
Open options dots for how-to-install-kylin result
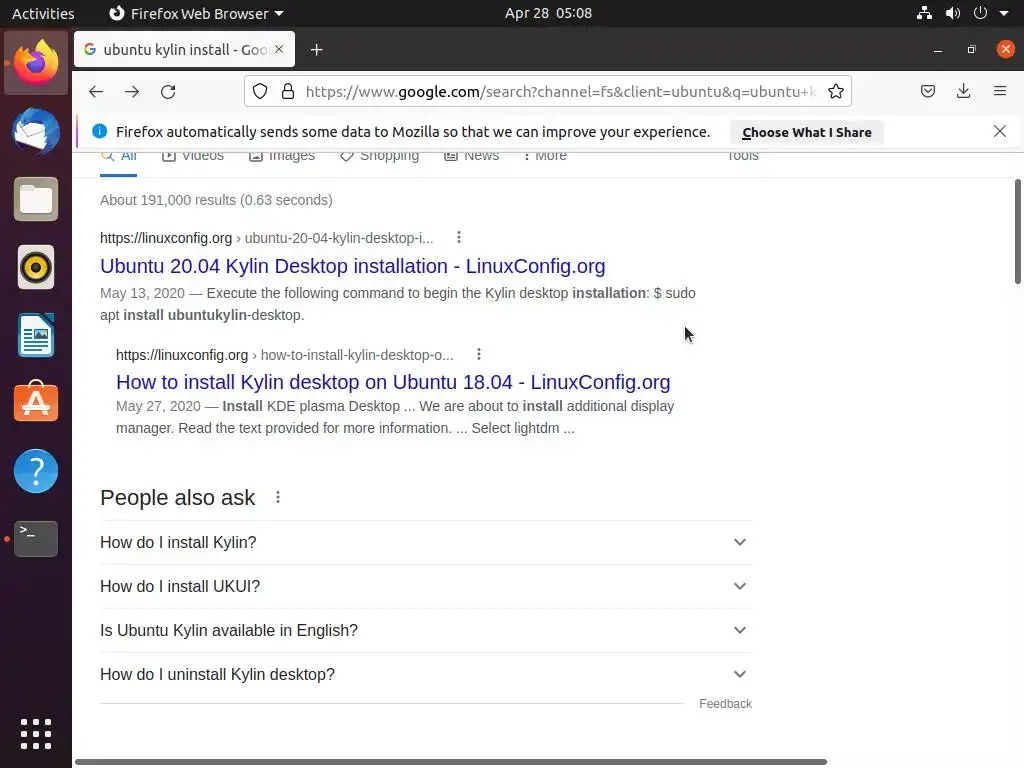479,354
